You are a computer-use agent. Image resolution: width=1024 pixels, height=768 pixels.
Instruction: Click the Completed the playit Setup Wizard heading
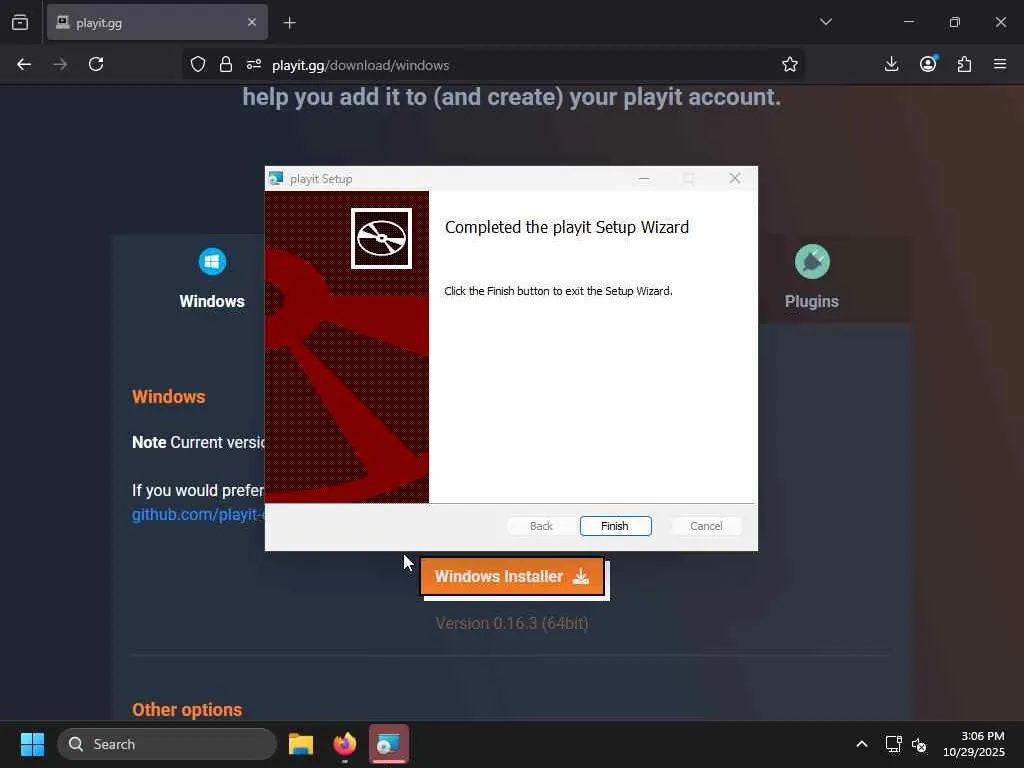click(567, 227)
